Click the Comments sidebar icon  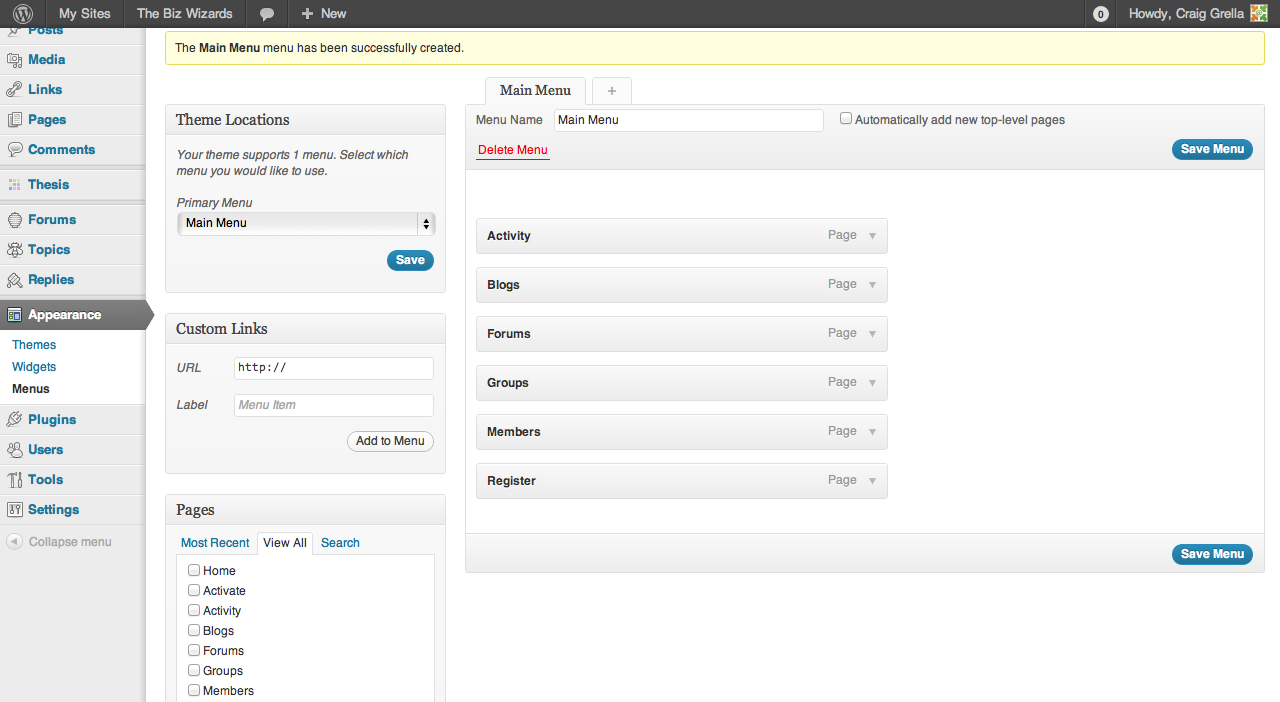click(15, 150)
